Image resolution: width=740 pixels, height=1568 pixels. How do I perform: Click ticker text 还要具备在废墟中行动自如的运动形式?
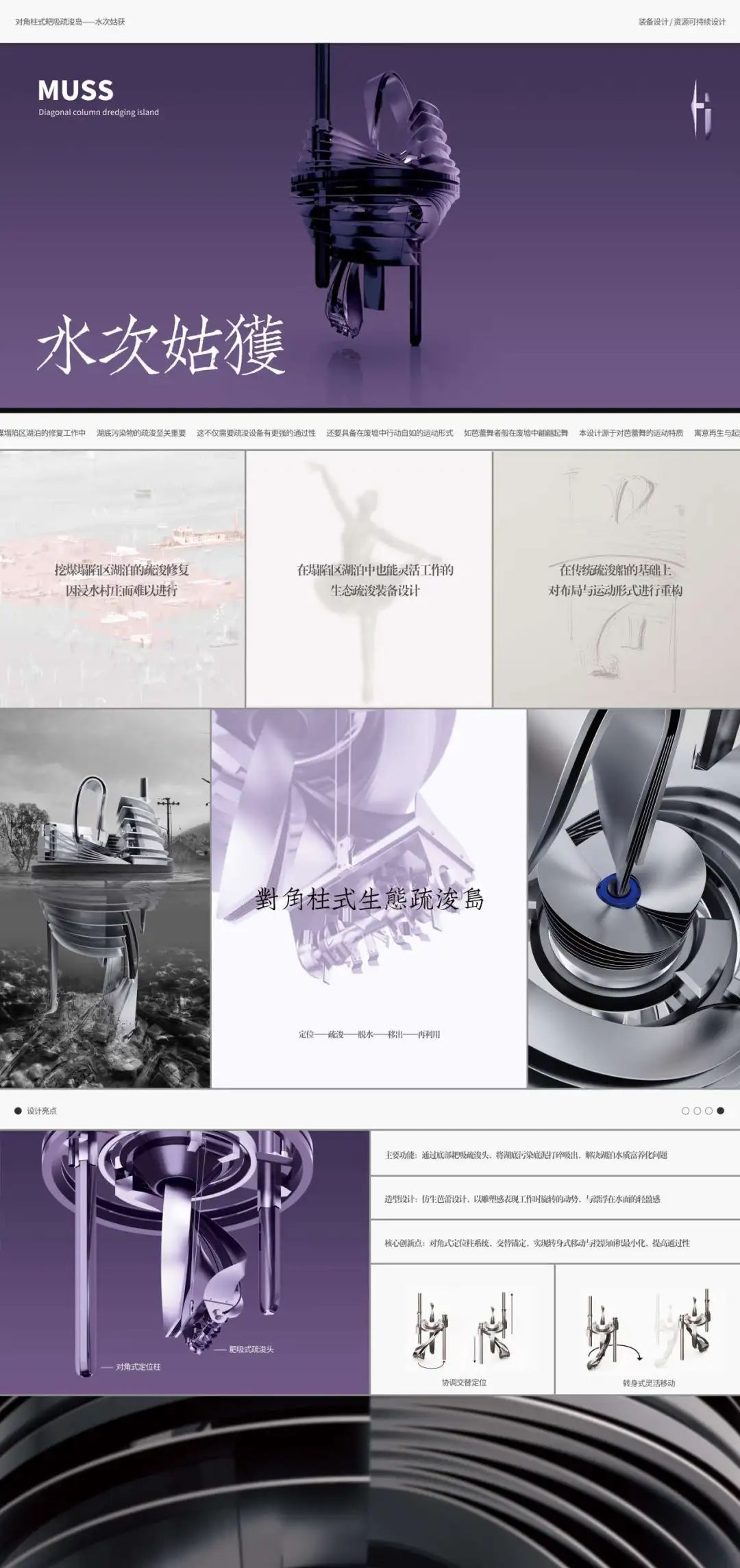click(x=390, y=433)
